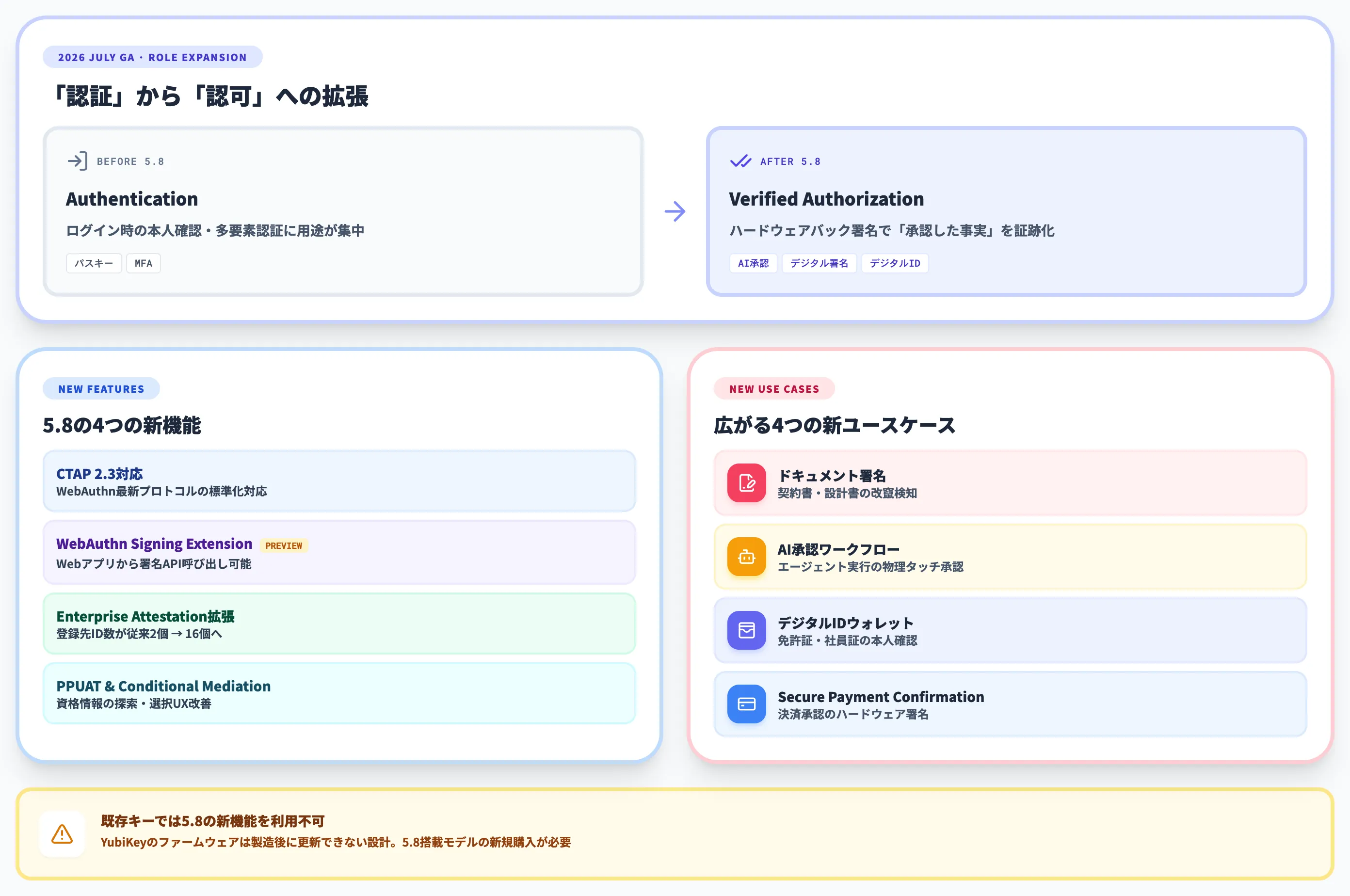Viewport: 1350px width, 896px height.
Task: Select the デジタル署名 tag
Action: pos(819,263)
